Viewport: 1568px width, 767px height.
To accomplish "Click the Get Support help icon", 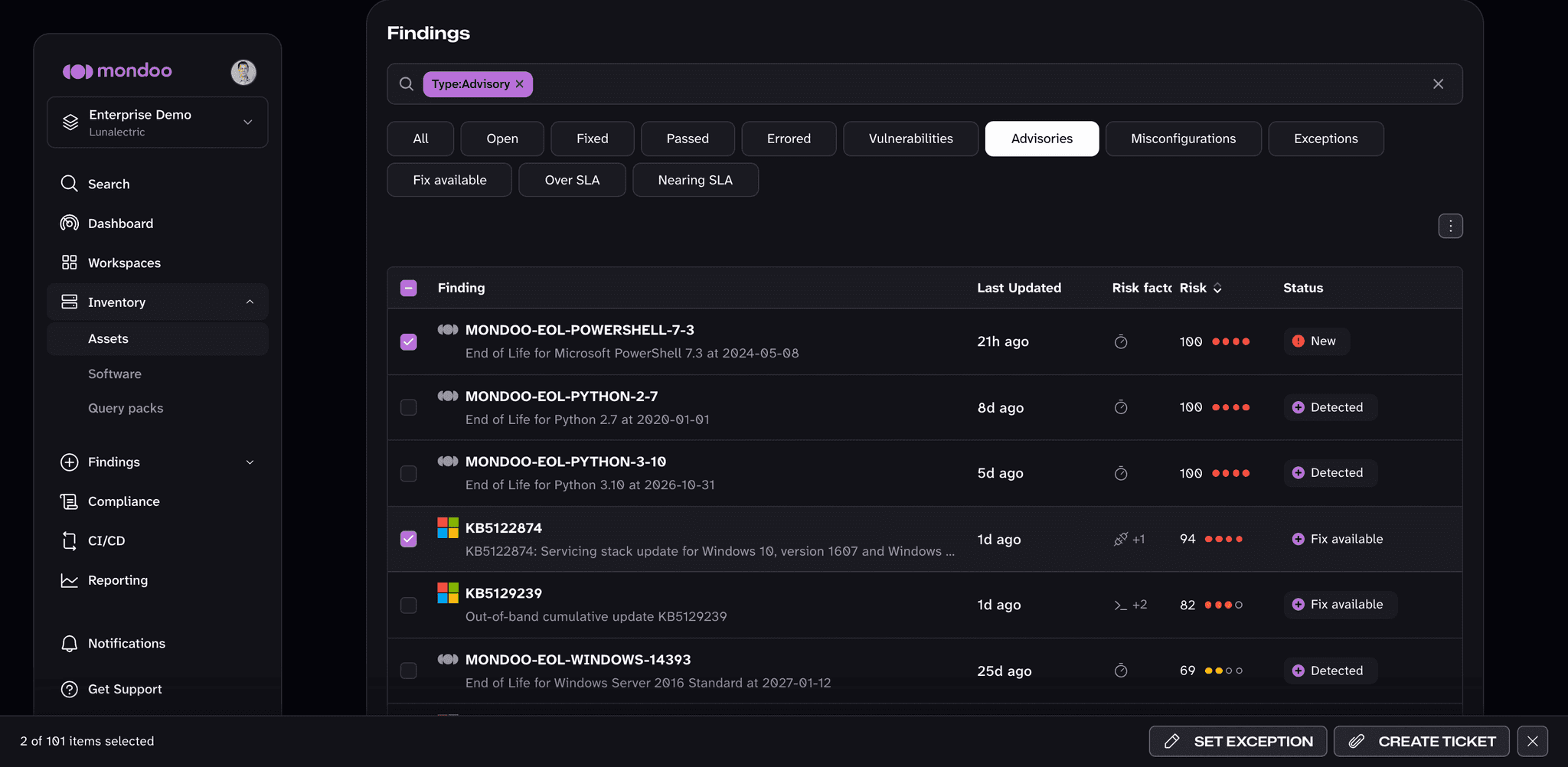I will pos(69,689).
